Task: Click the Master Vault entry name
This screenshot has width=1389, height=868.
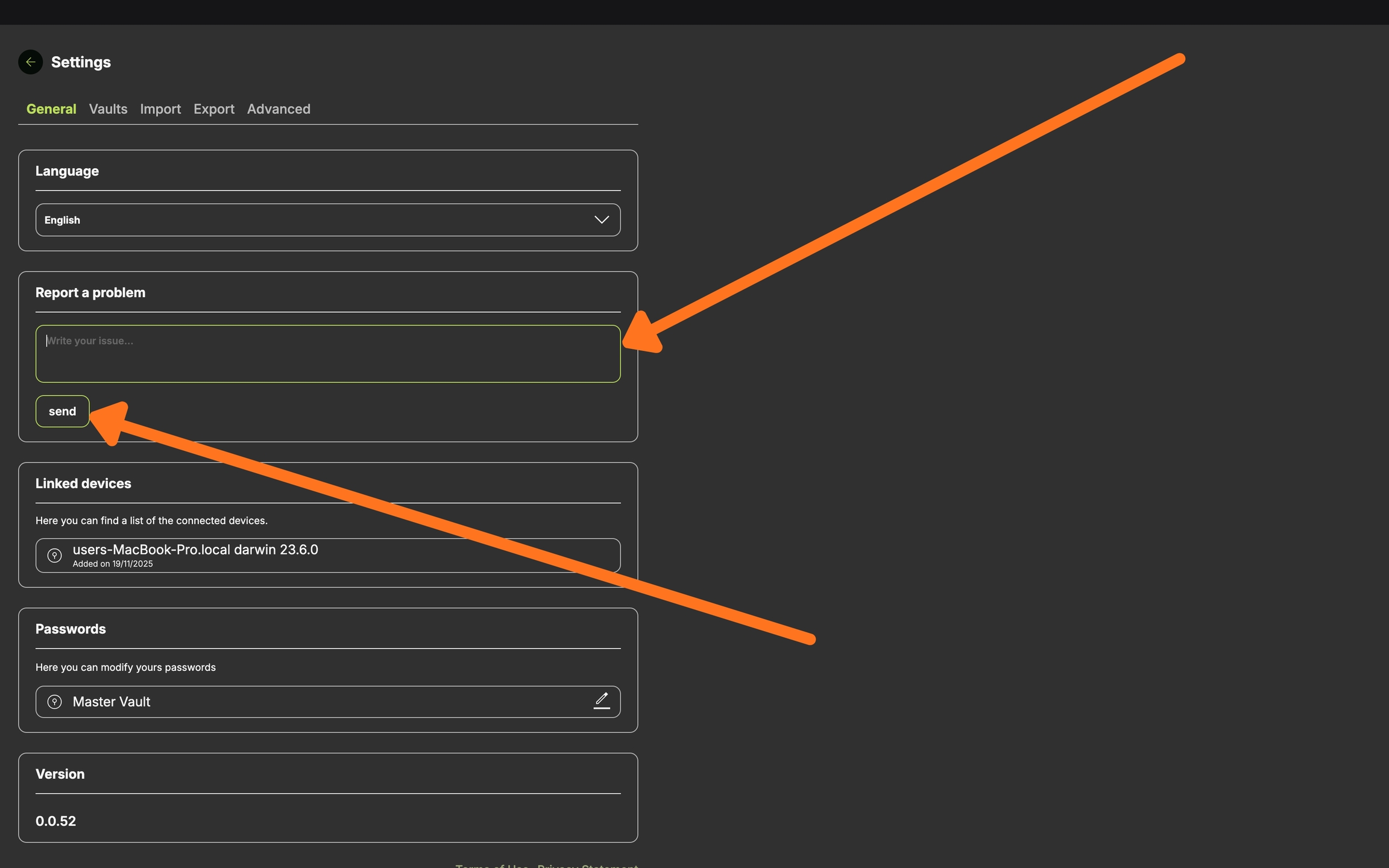Action: click(x=112, y=702)
